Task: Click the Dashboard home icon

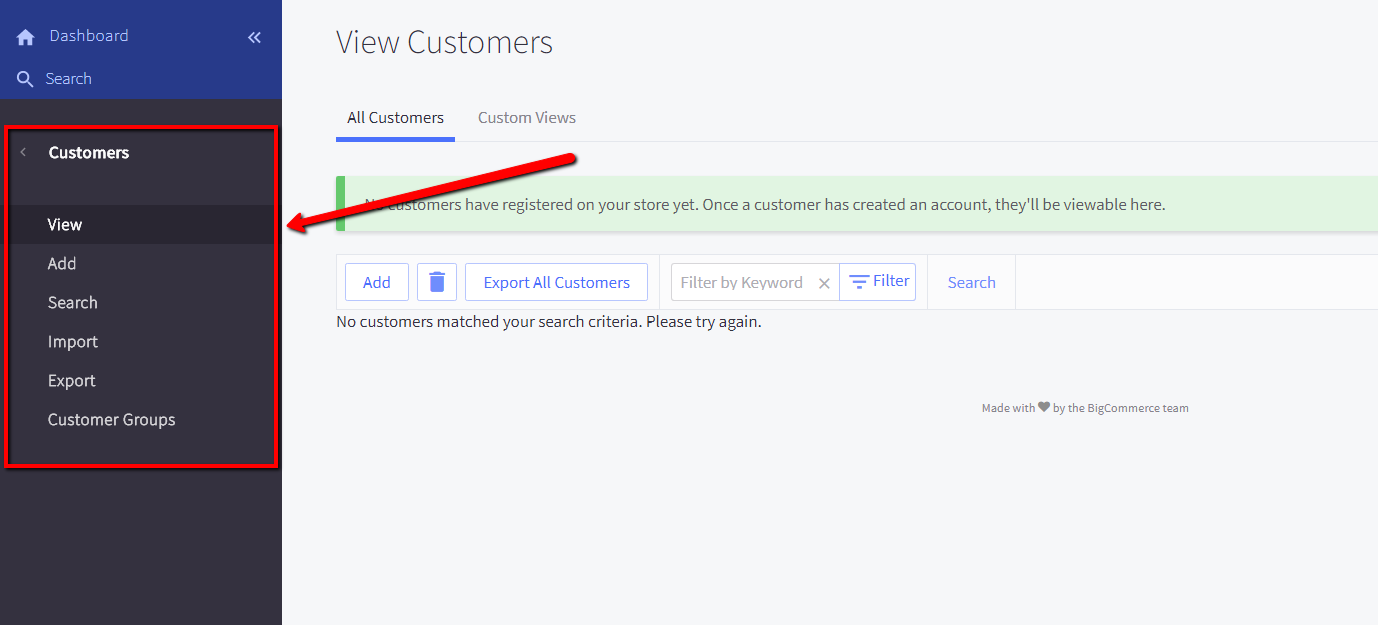Action: [x=24, y=35]
